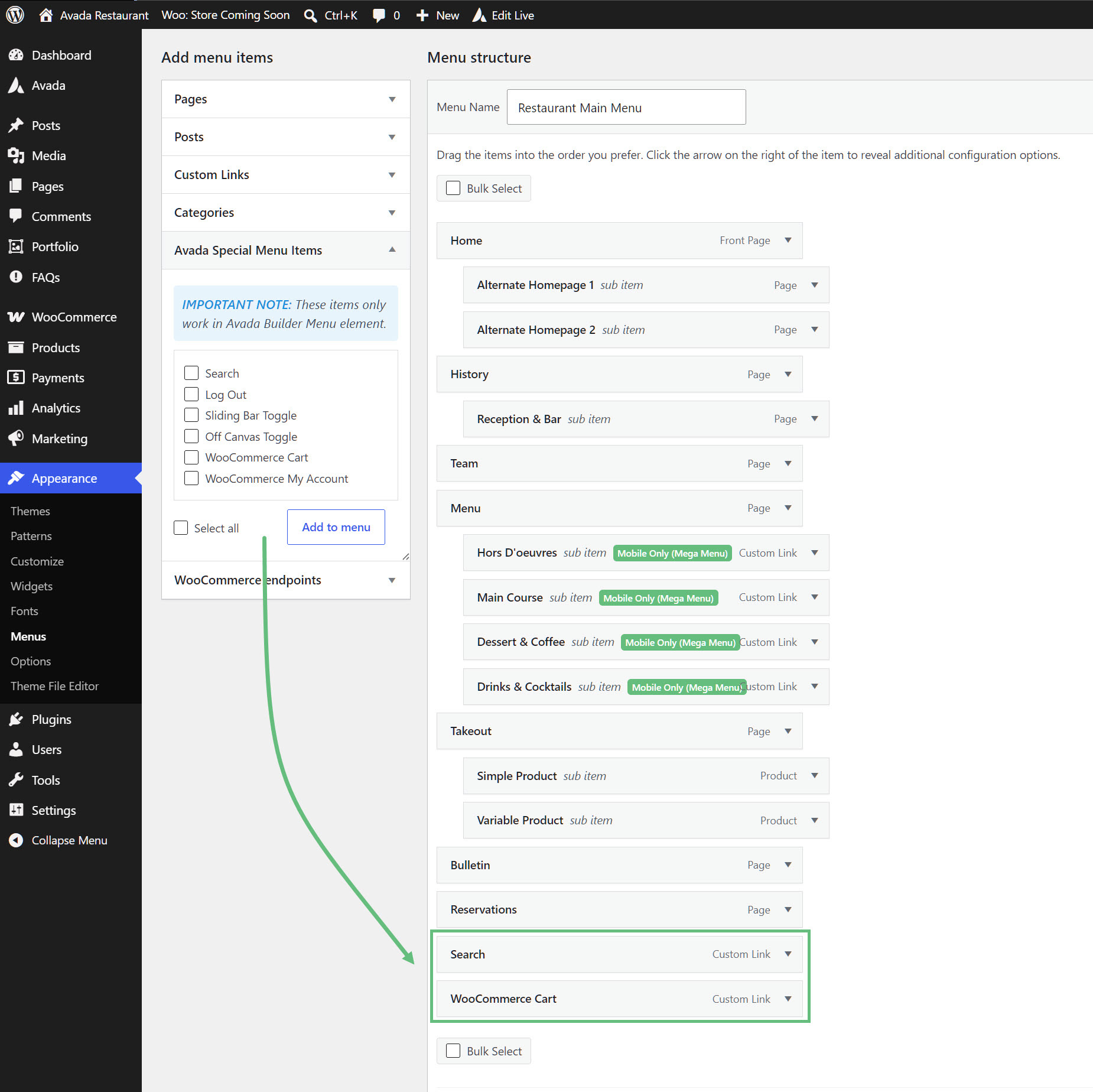Open the Widgets submenu item
Screen dimensions: 1093x1092
(x=32, y=586)
